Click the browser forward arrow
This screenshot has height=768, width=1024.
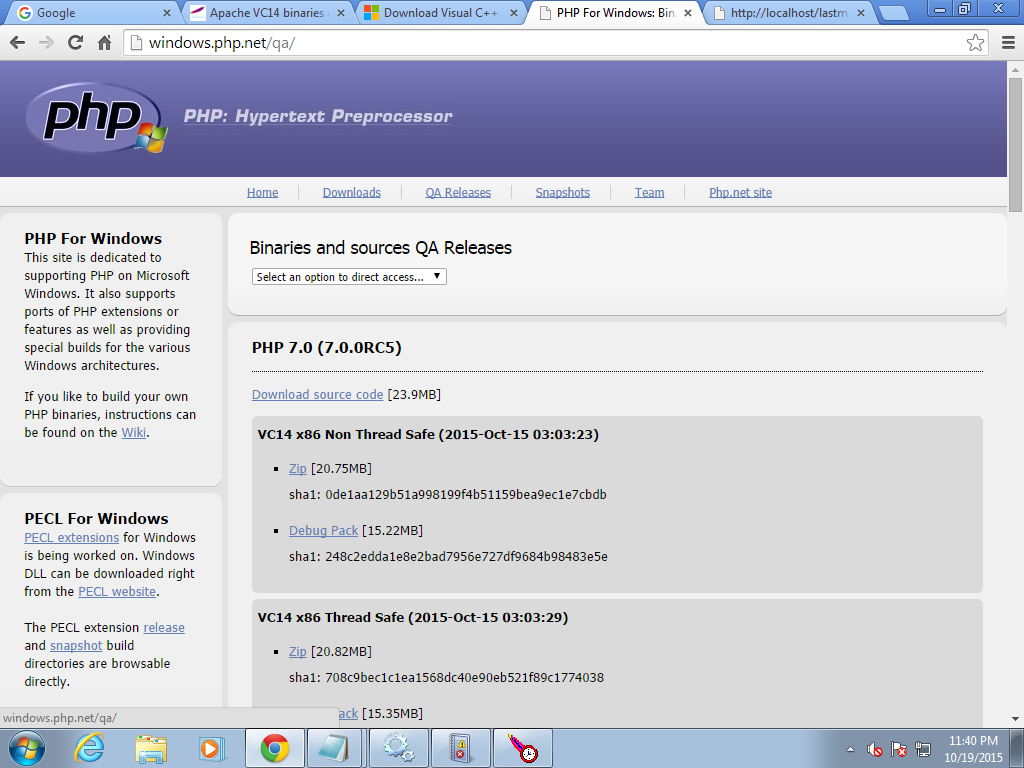(x=46, y=43)
